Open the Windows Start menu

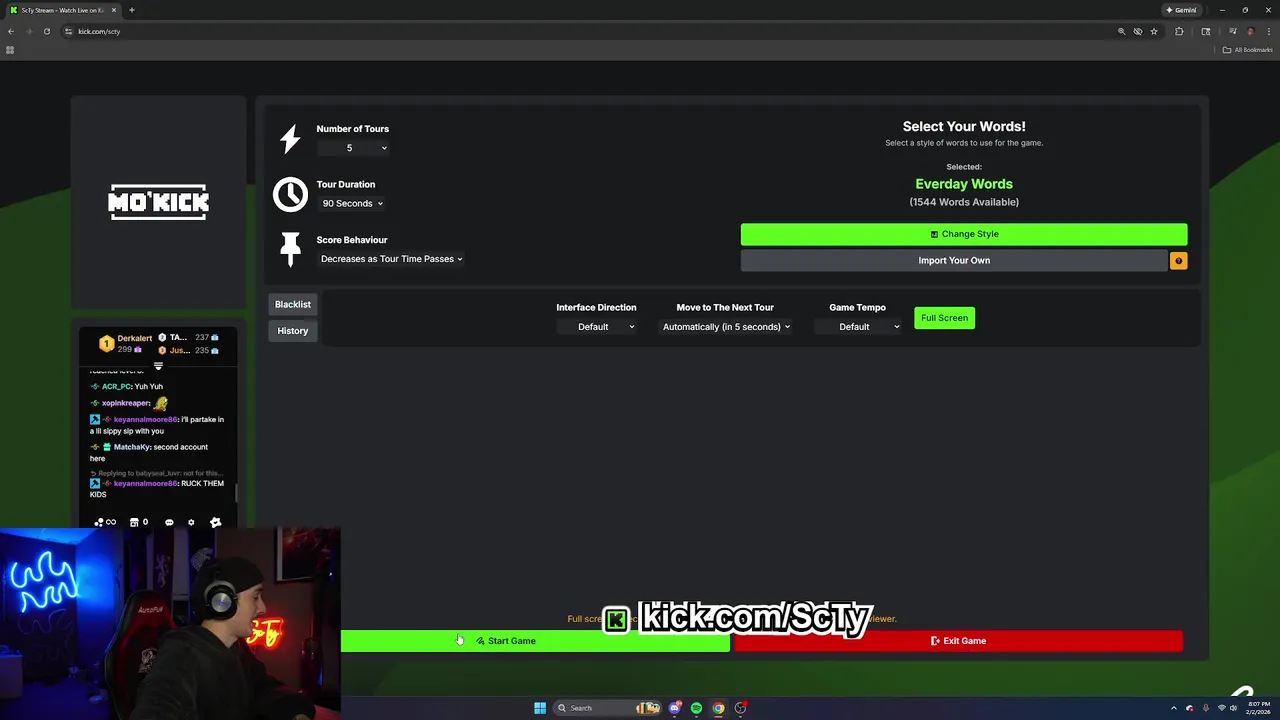[540, 708]
